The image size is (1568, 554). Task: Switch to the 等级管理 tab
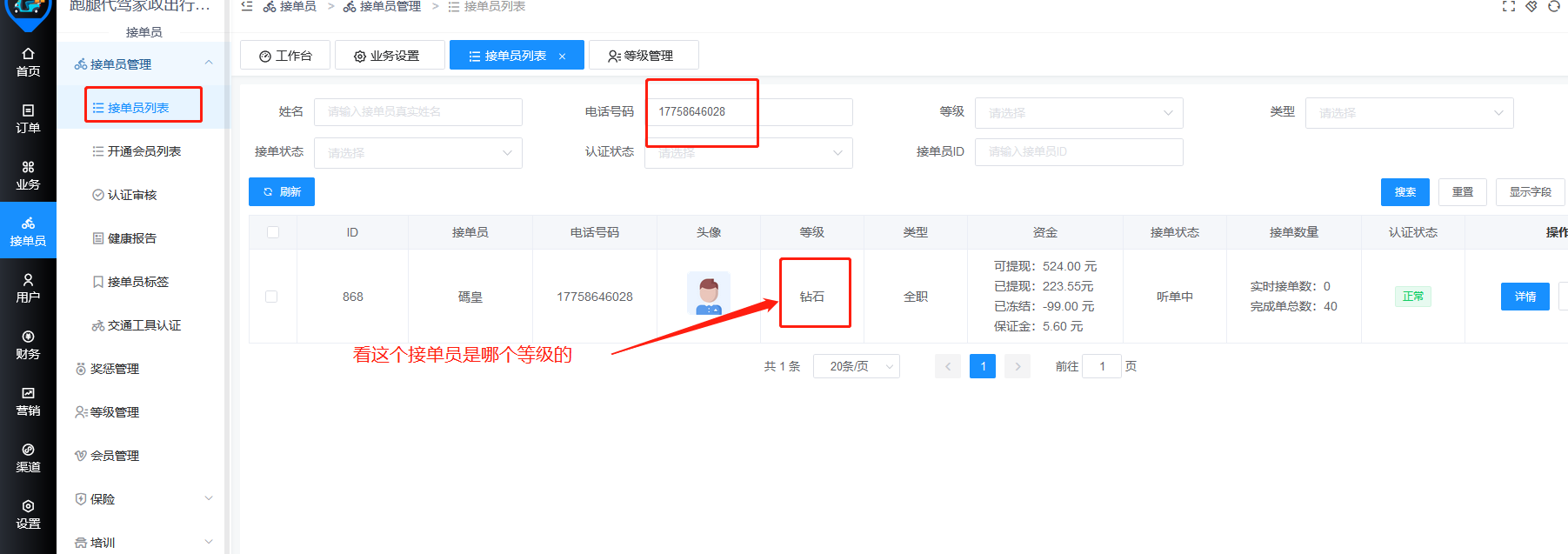click(644, 56)
